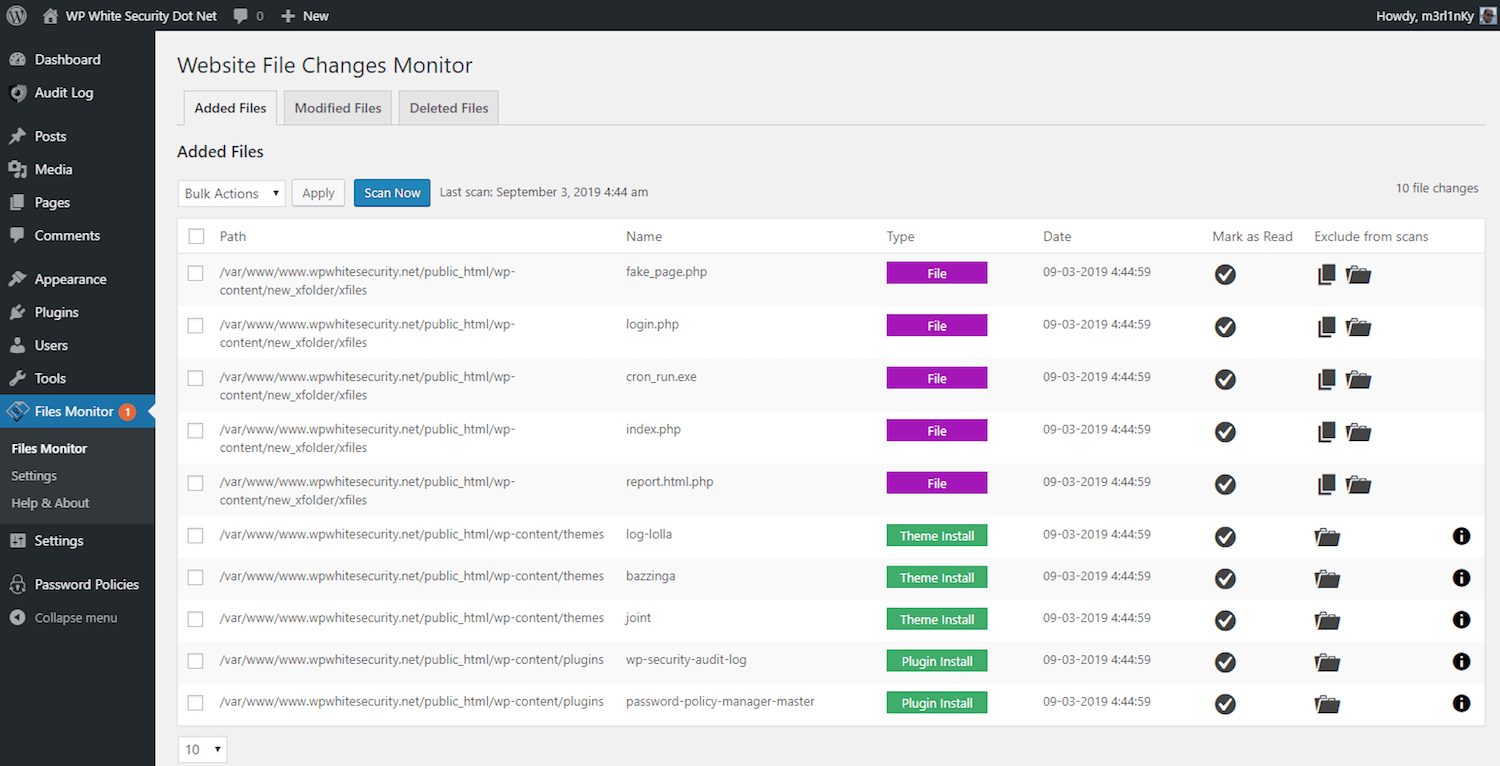The image size is (1500, 766).
Task: Open the per-page count dropdown showing 10
Action: [x=202, y=748]
